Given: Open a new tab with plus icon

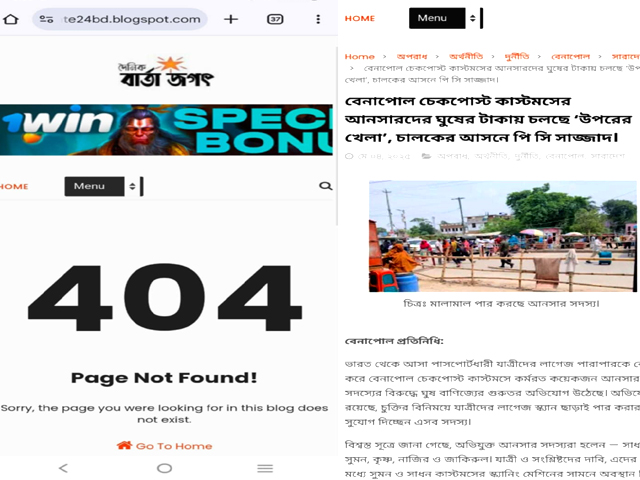Looking at the screenshot, I should [x=231, y=19].
